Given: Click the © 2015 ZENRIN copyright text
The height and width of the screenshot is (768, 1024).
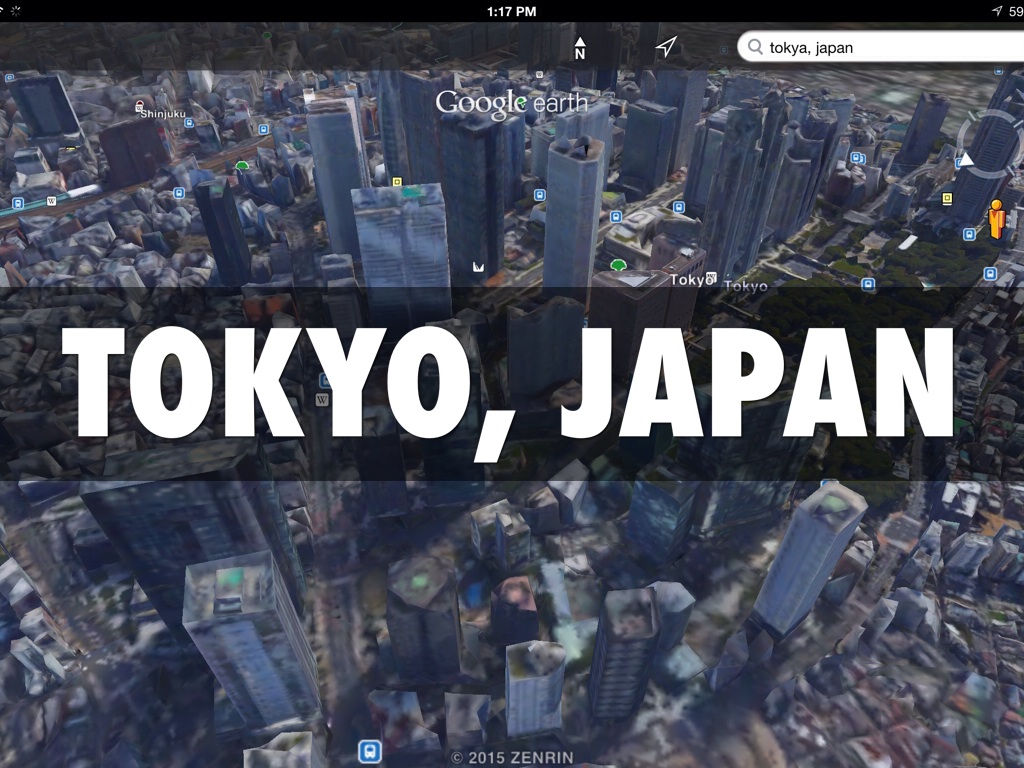Looking at the screenshot, I should click(x=511, y=758).
